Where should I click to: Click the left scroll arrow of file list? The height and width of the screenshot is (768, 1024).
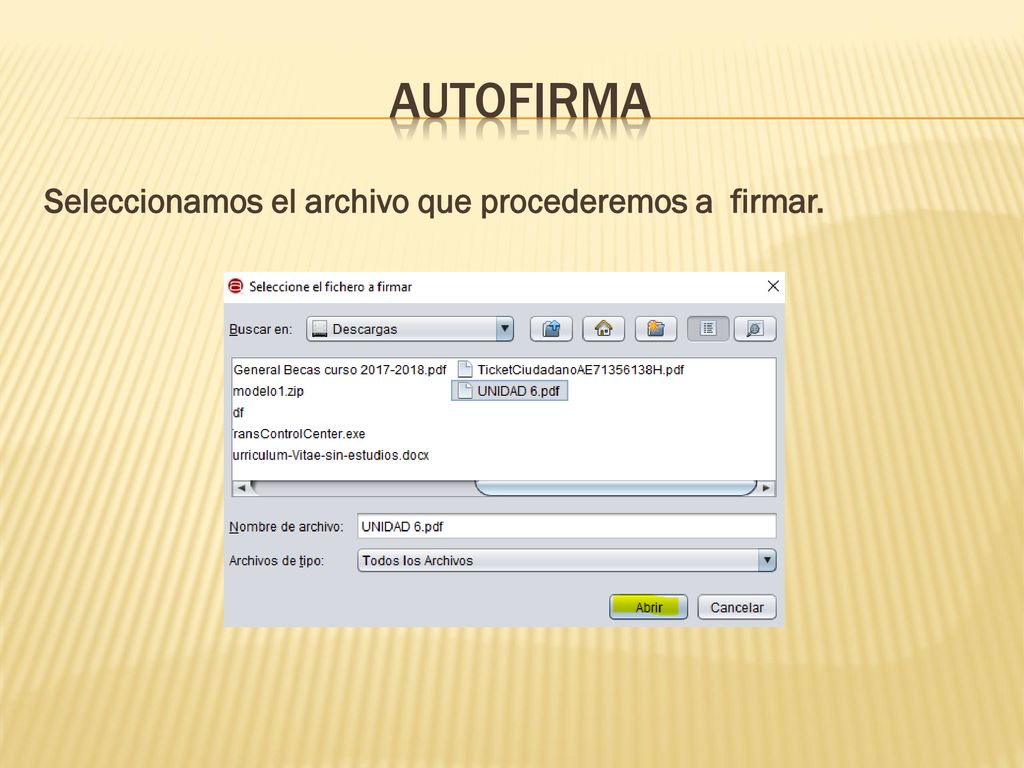tap(241, 488)
